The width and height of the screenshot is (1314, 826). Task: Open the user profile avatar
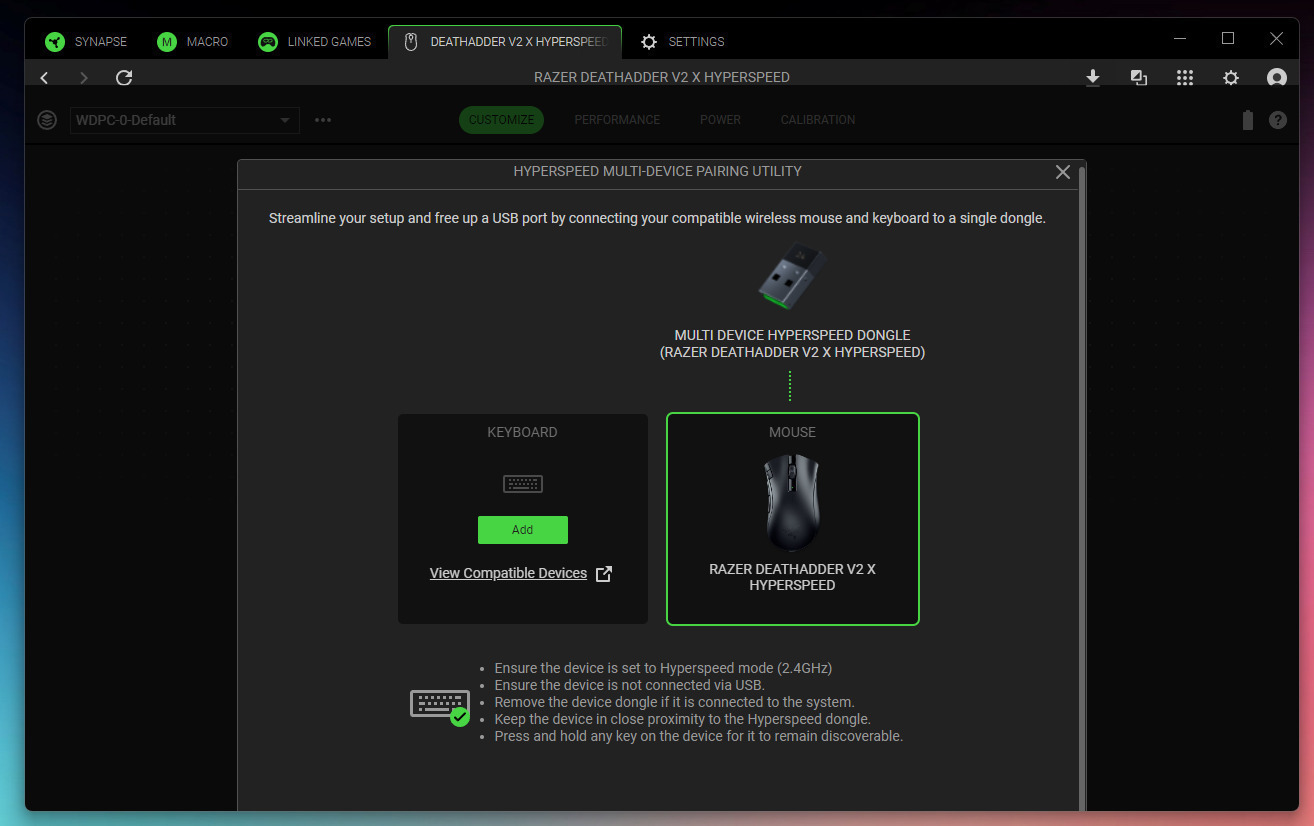pos(1276,78)
